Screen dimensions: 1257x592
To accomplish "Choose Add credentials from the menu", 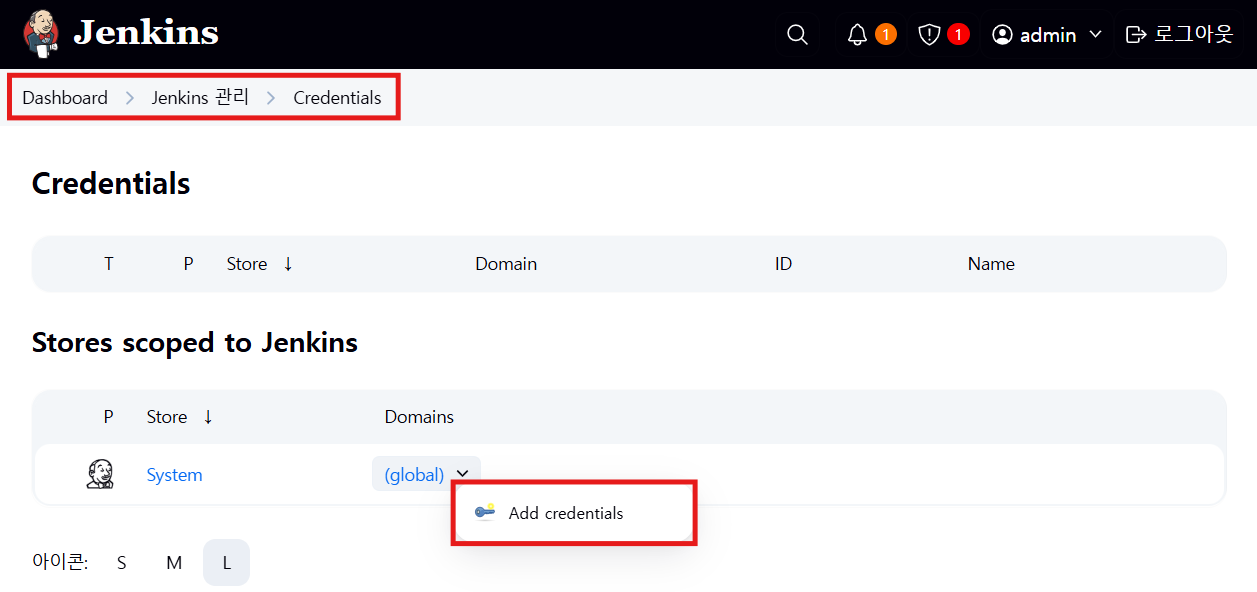I will 573,513.
